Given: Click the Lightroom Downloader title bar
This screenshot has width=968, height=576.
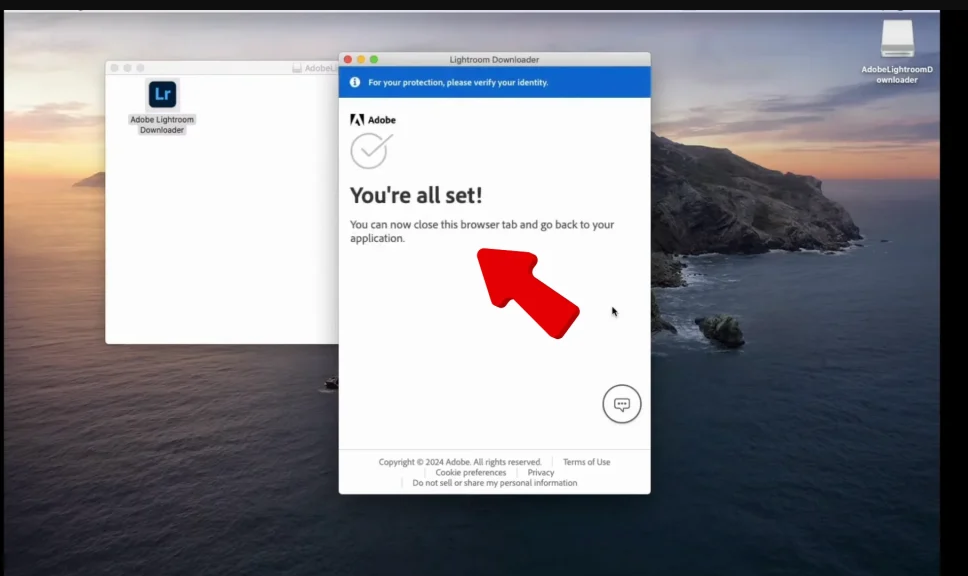Looking at the screenshot, I should point(494,59).
